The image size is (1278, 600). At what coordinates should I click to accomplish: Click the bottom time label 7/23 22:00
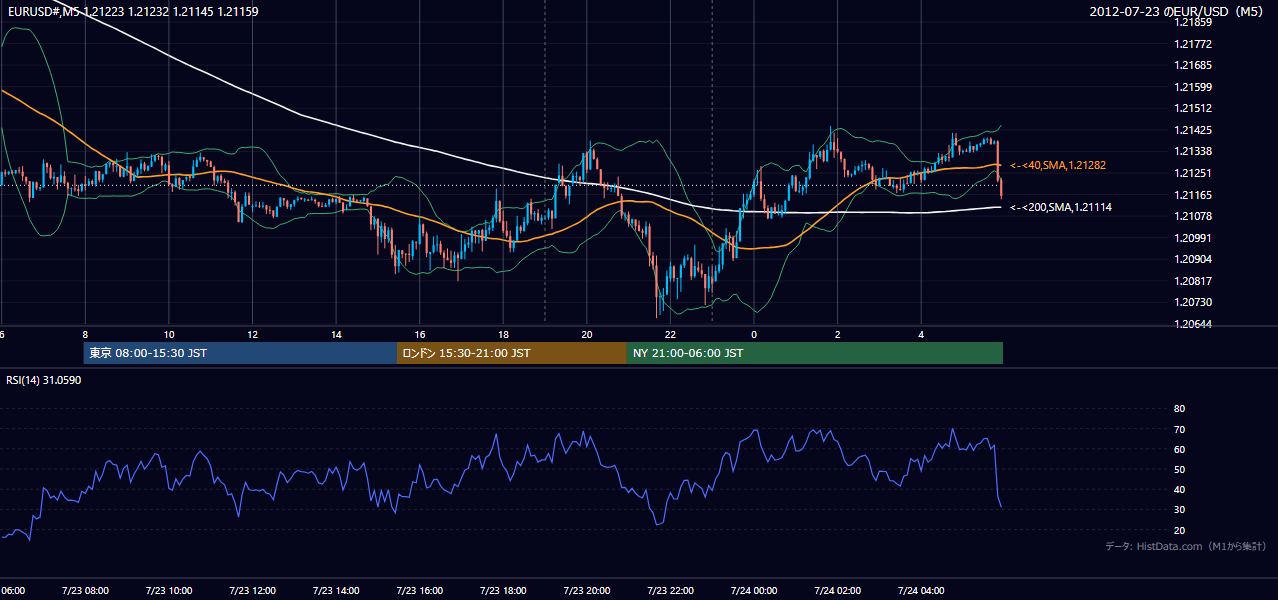click(670, 591)
